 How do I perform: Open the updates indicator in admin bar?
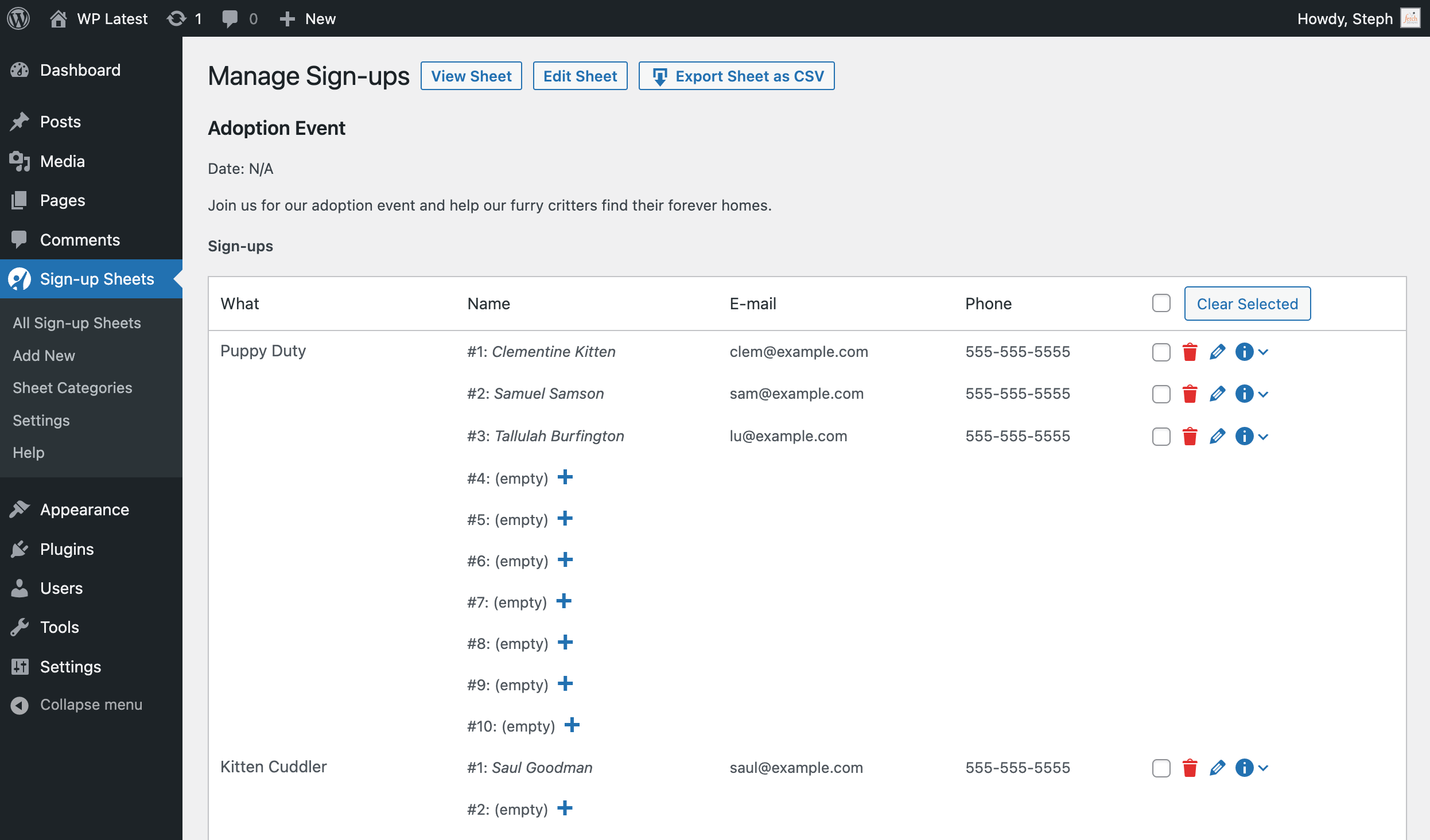point(184,18)
